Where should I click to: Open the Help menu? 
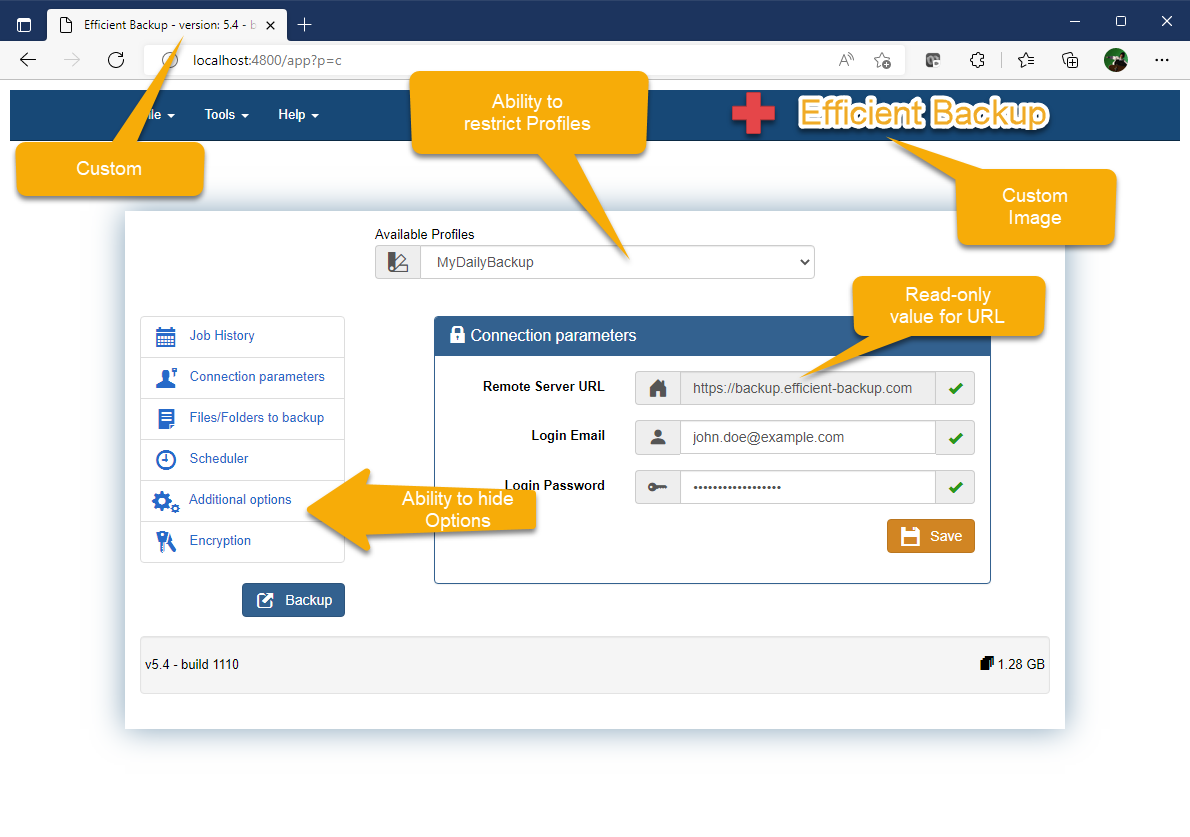click(x=298, y=115)
